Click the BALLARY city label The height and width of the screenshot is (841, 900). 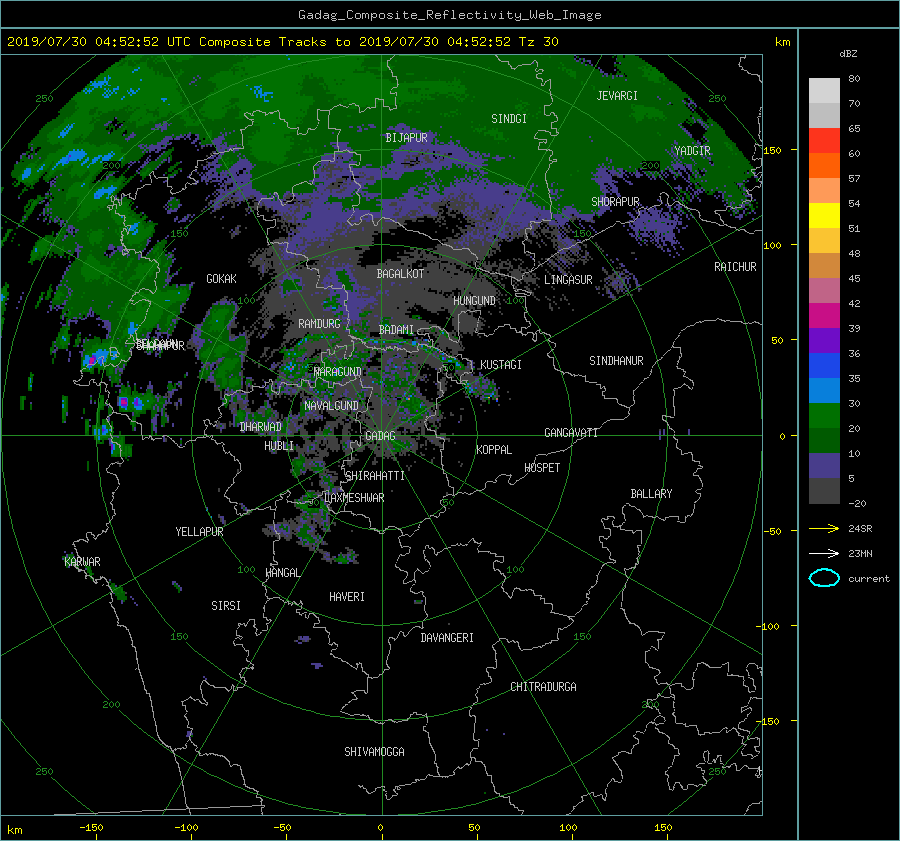coord(651,494)
